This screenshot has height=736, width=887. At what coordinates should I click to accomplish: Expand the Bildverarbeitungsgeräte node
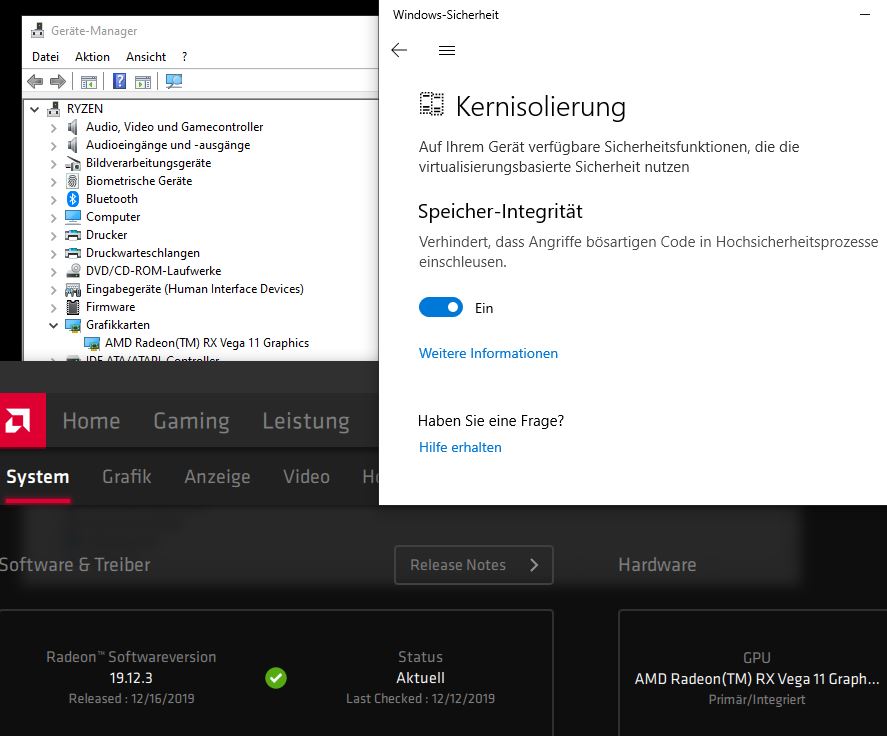tap(53, 164)
